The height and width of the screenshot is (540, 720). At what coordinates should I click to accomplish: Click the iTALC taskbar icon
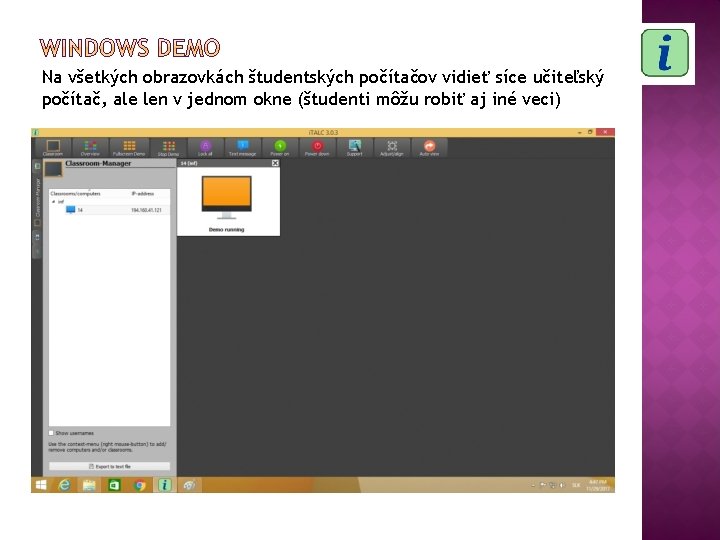click(164, 485)
